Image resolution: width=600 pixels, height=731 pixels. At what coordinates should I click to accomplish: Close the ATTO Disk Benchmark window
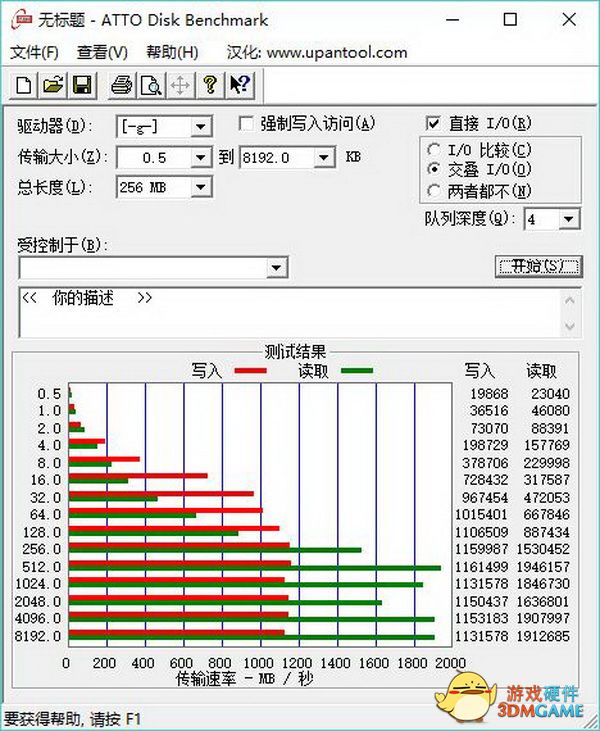[x=569, y=20]
